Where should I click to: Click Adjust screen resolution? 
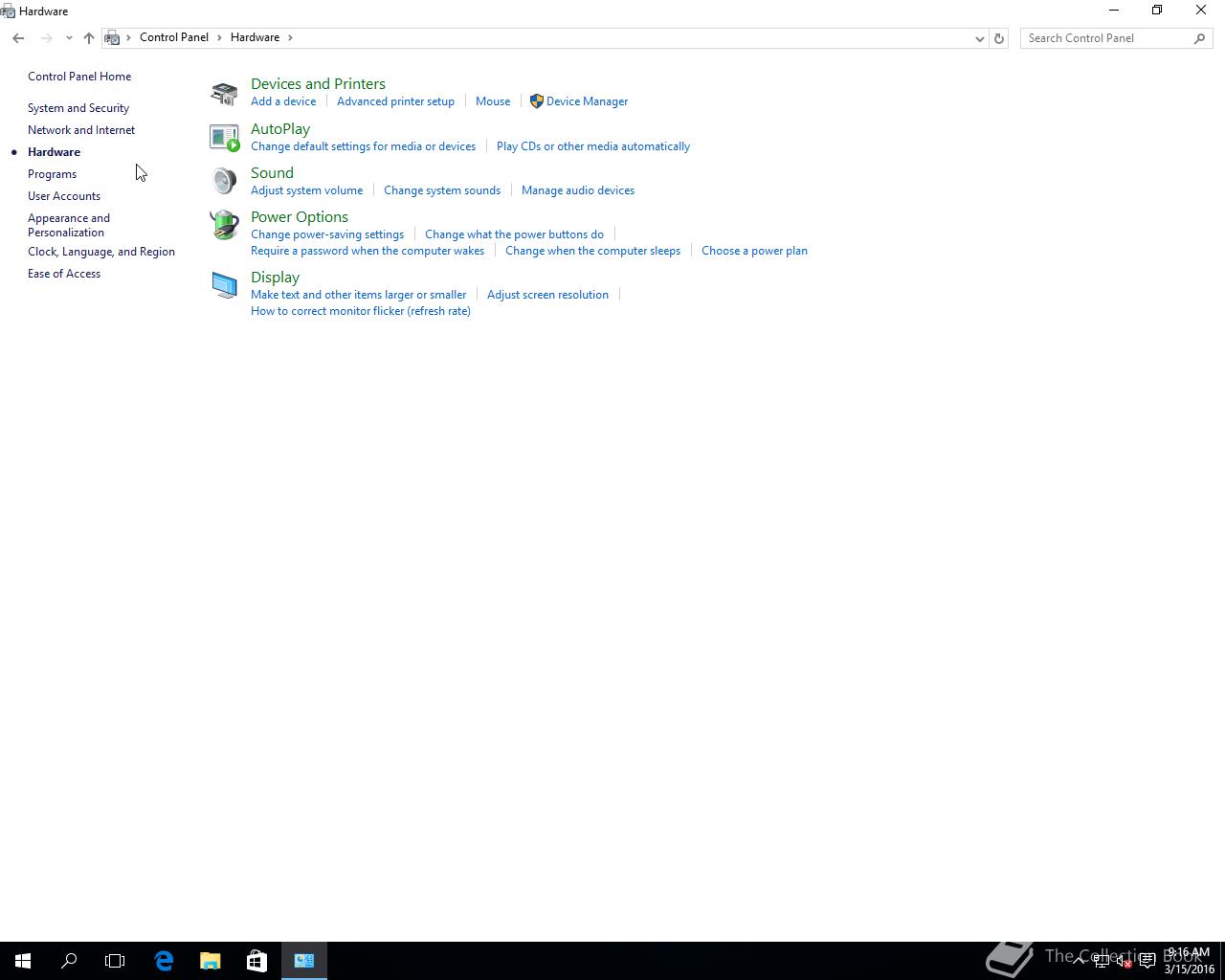pyautogui.click(x=547, y=295)
